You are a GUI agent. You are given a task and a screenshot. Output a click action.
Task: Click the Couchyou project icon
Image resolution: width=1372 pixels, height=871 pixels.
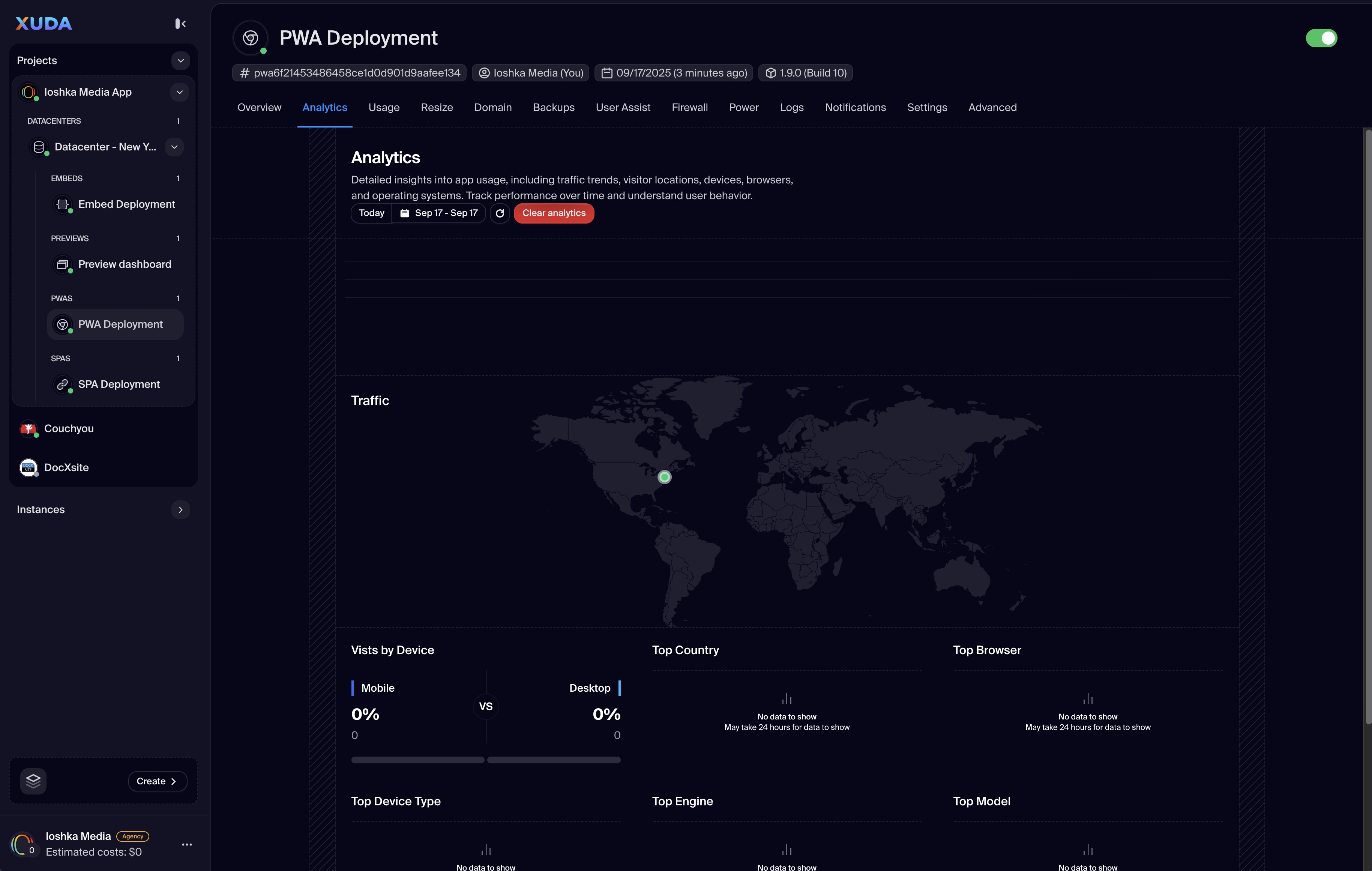click(28, 429)
